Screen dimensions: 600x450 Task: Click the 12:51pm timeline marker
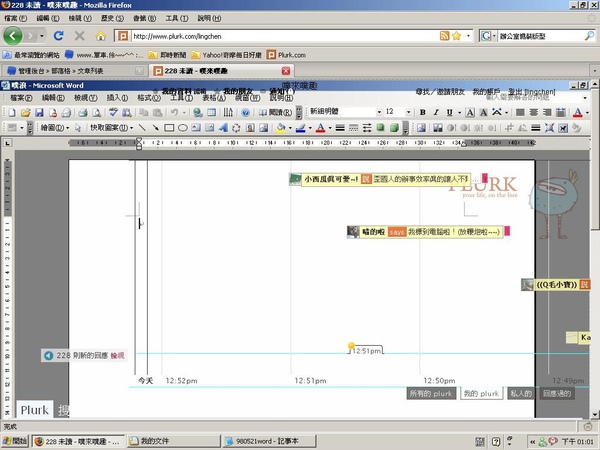point(365,350)
